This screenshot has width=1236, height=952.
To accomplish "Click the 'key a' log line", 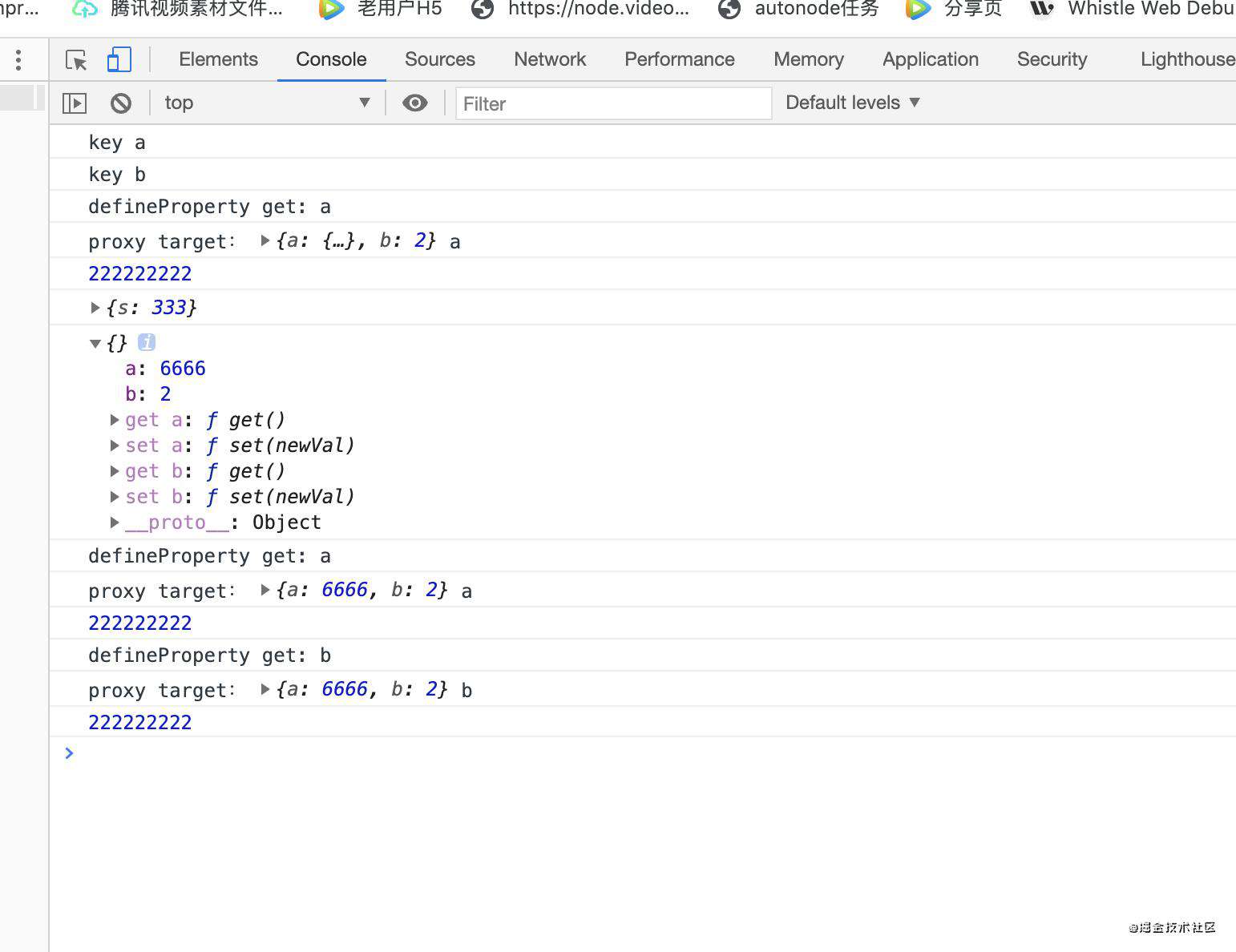I will tap(117, 143).
